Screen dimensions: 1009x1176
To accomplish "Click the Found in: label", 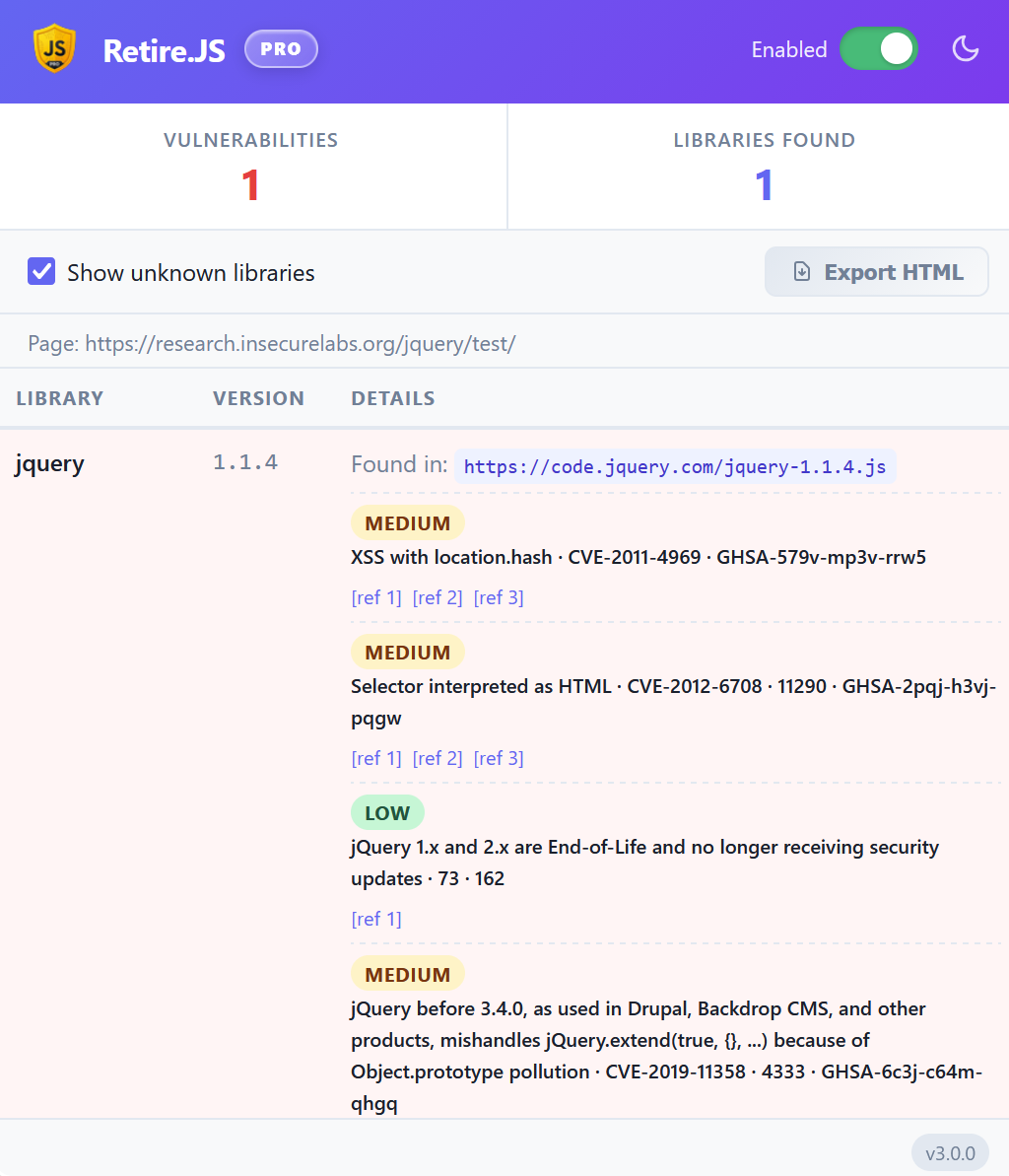I will tap(399, 464).
